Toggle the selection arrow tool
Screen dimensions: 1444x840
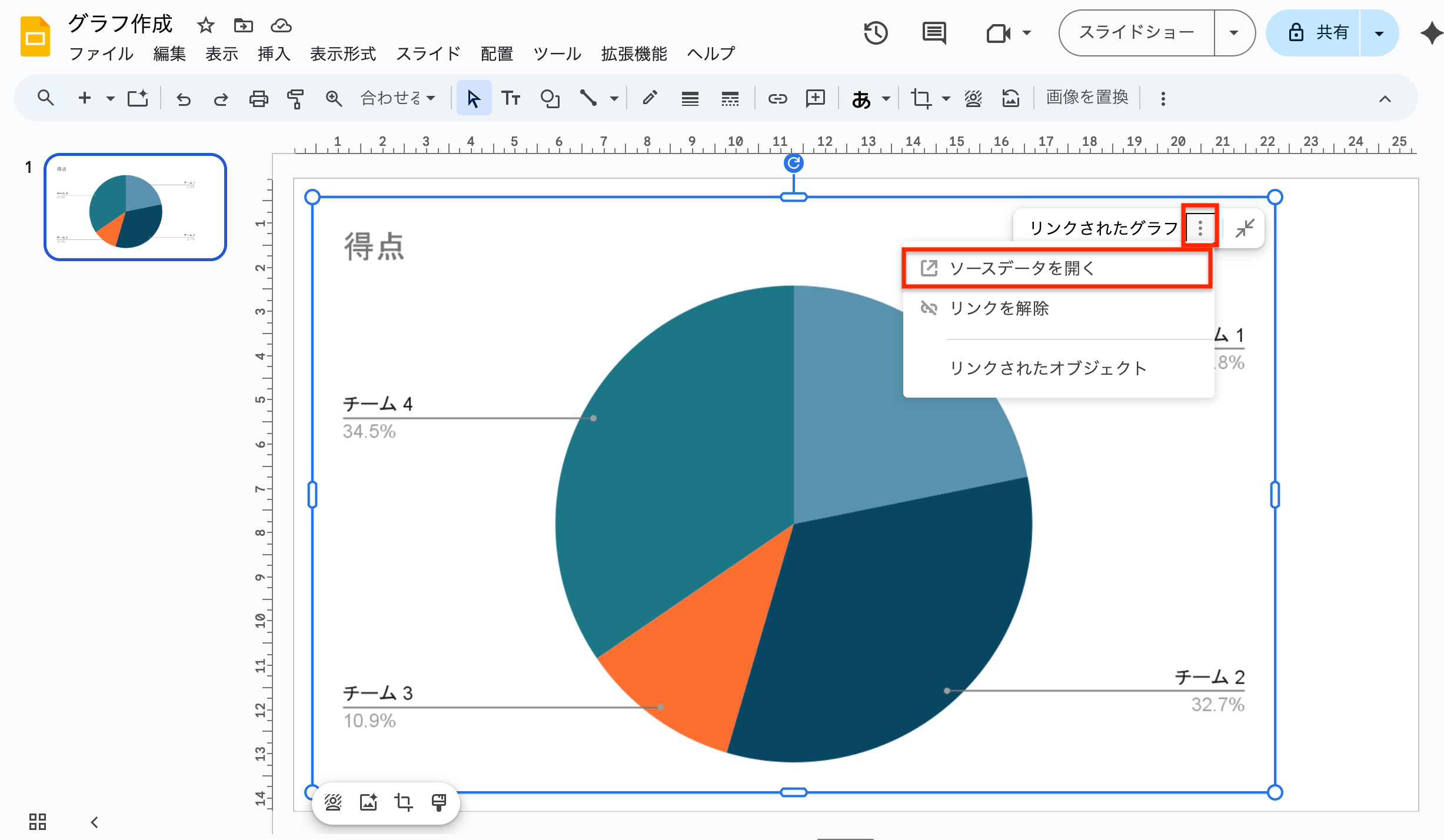coord(474,98)
